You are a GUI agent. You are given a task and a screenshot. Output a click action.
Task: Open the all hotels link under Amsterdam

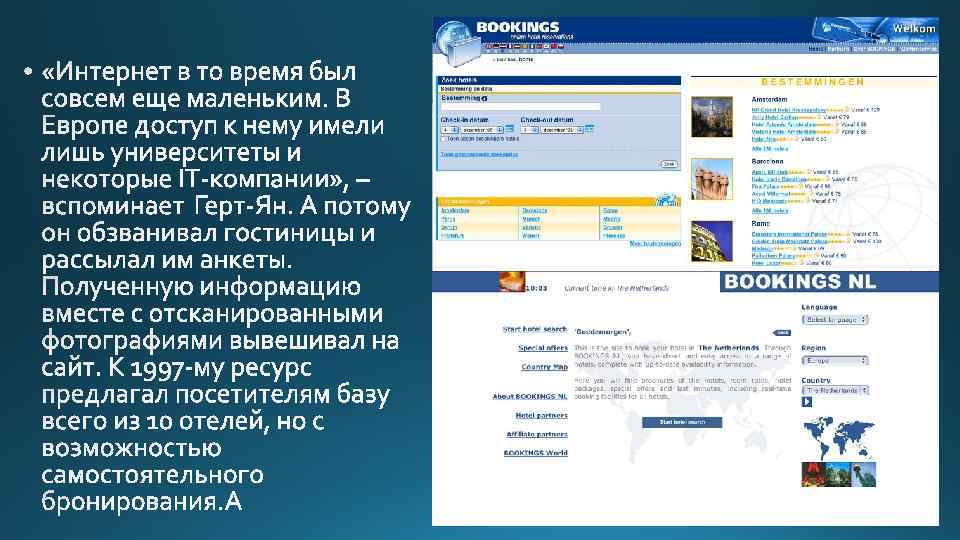click(770, 149)
